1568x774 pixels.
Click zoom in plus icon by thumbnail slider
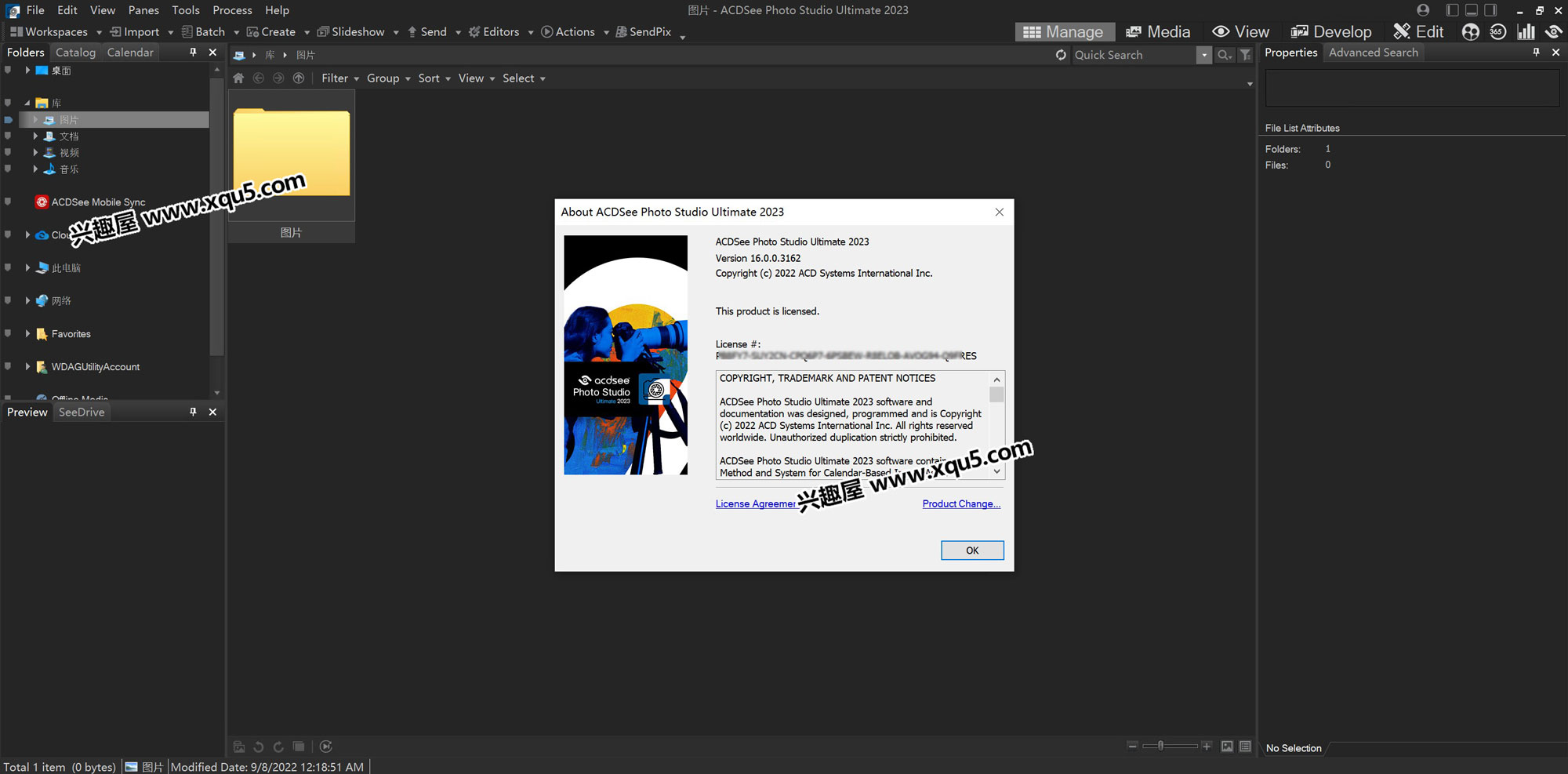pyautogui.click(x=1207, y=746)
